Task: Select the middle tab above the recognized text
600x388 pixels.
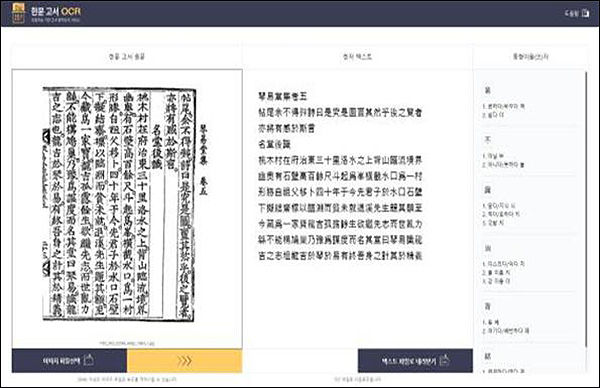Action: [x=357, y=57]
